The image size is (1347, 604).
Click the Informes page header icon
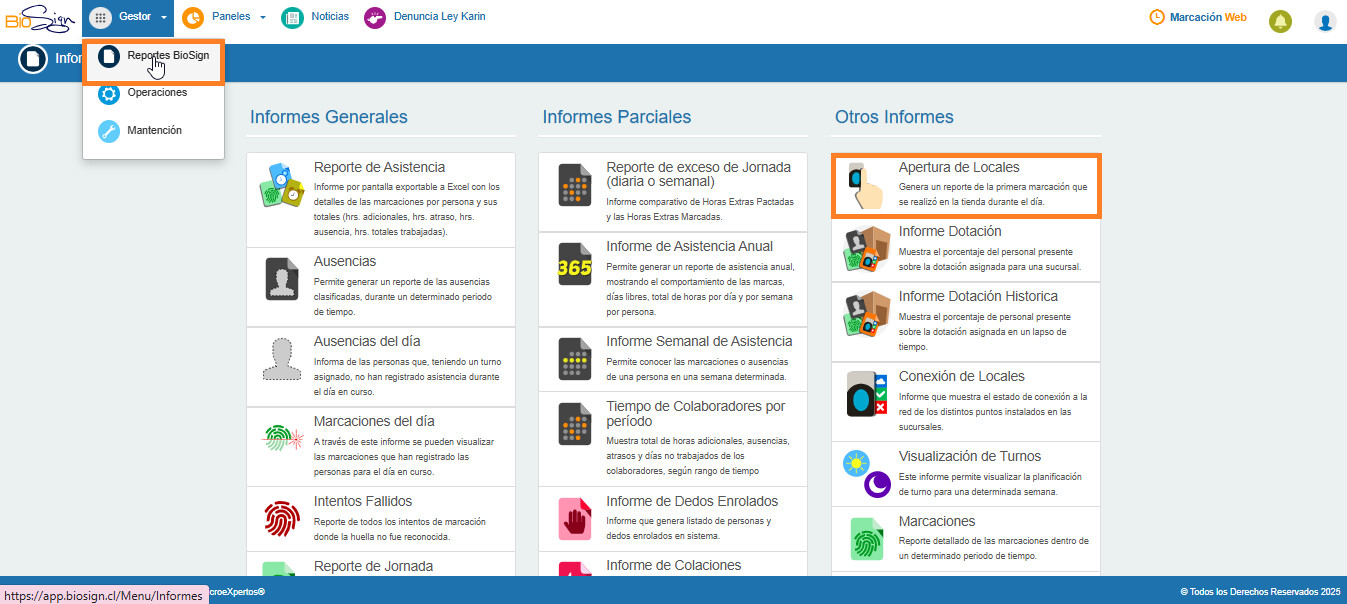pyautogui.click(x=33, y=59)
